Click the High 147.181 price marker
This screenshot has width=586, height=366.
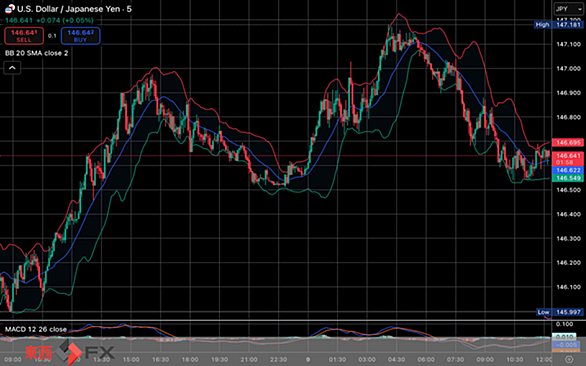(558, 25)
